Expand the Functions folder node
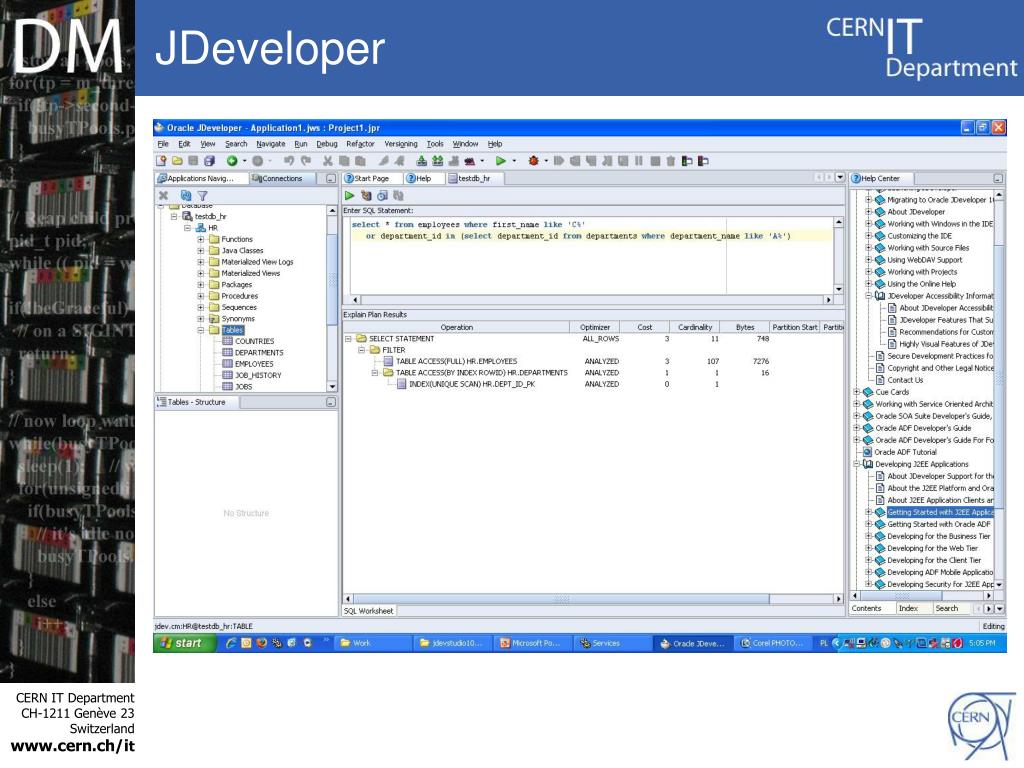1024x768 pixels. click(200, 239)
